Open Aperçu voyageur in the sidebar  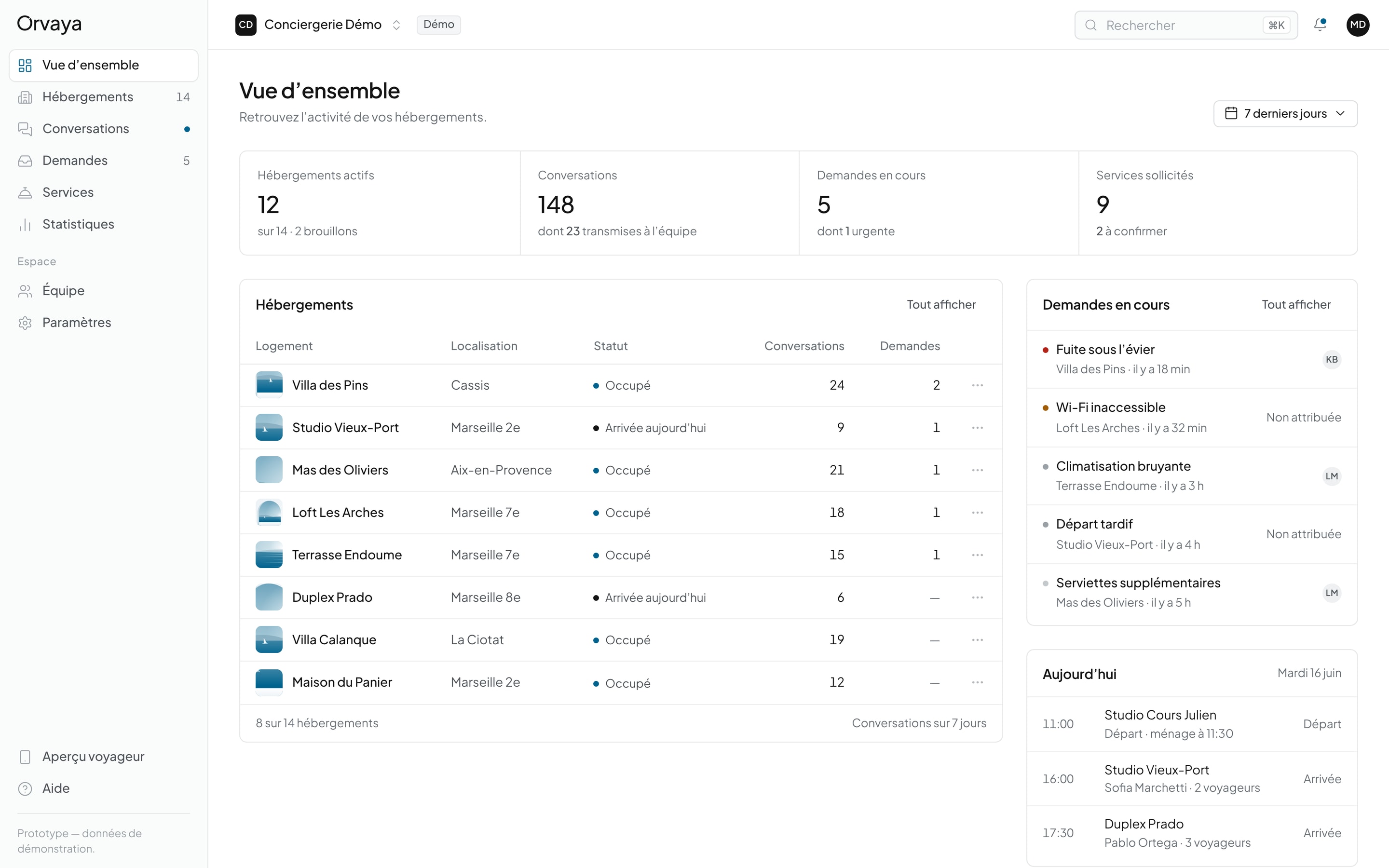tap(104, 757)
